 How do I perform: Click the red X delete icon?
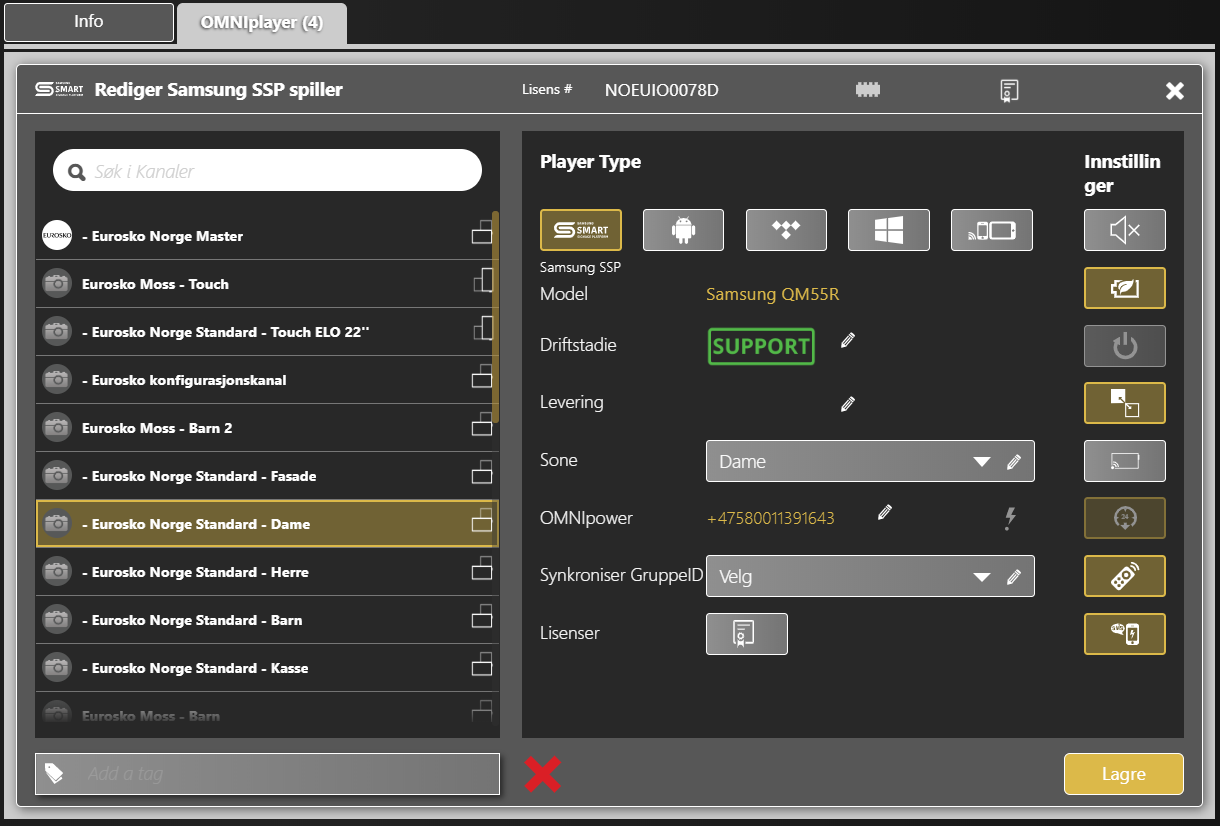coord(543,774)
